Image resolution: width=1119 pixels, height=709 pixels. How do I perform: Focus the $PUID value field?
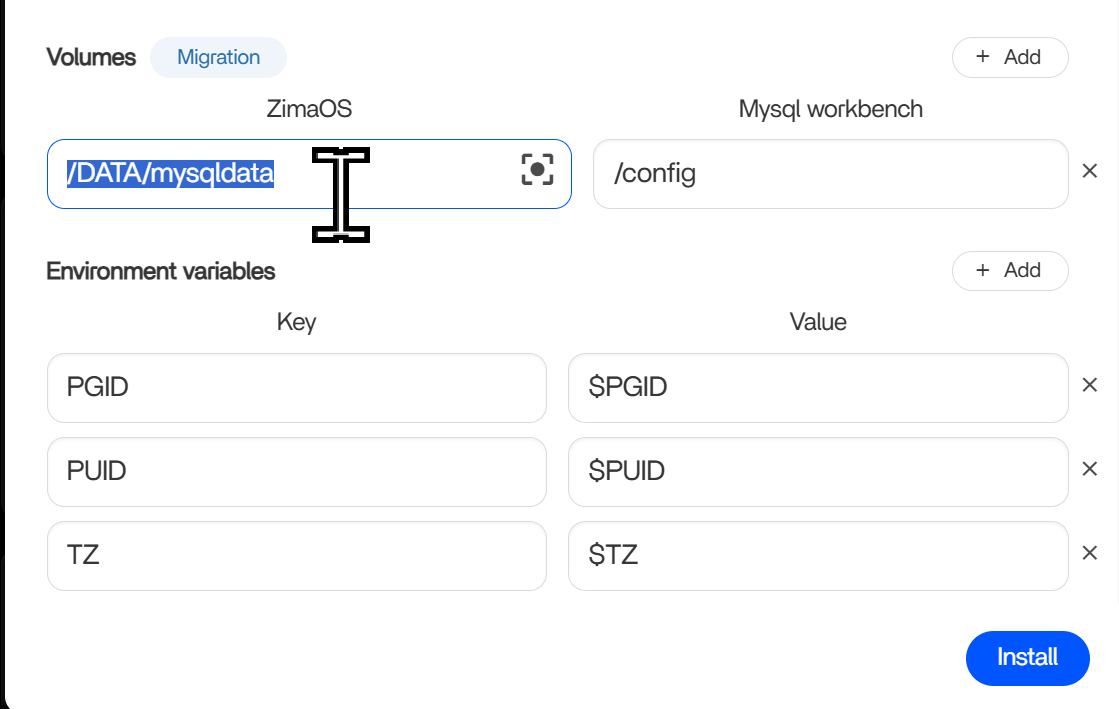click(817, 471)
